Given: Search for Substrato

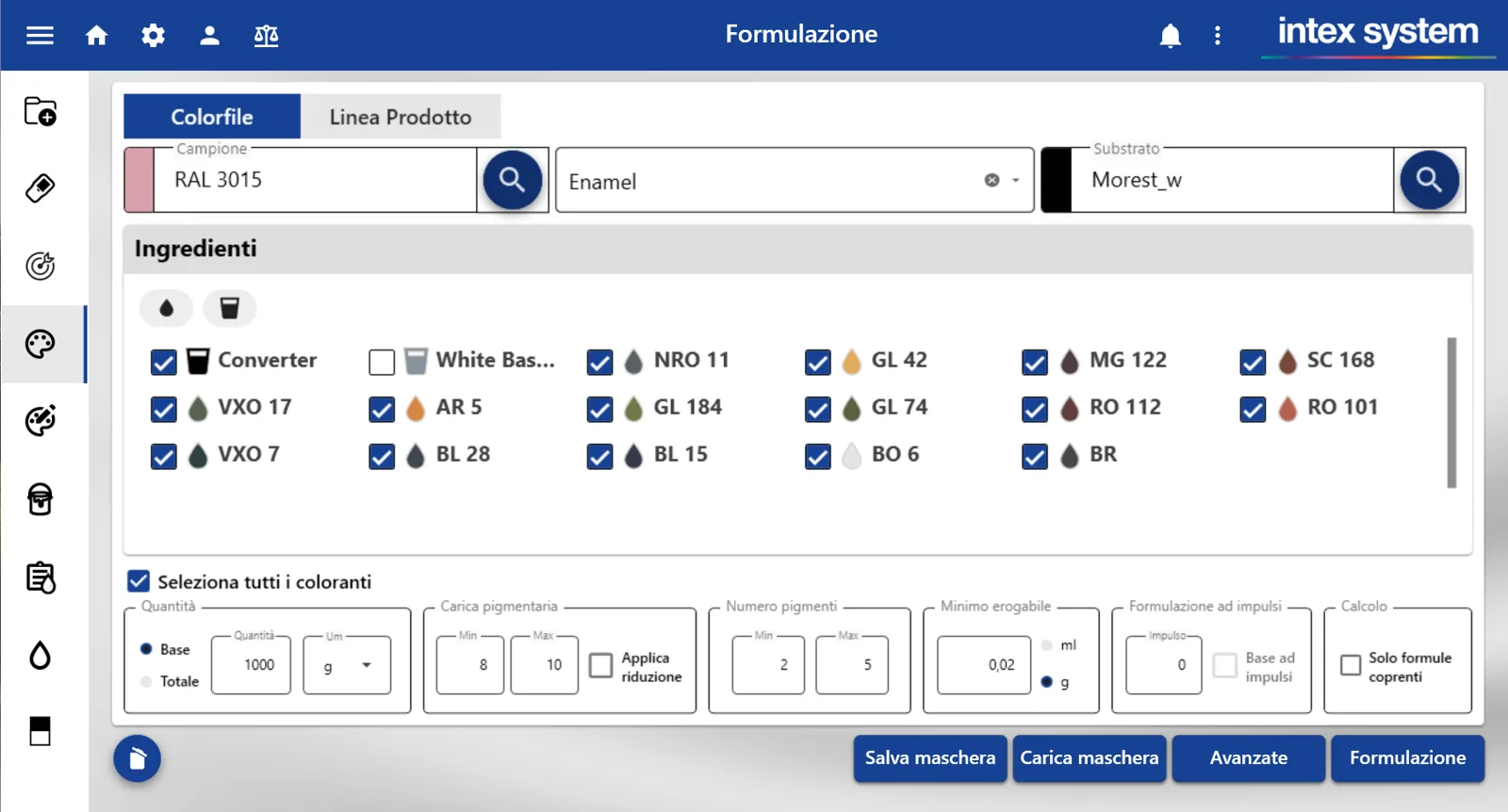Looking at the screenshot, I should point(1429,179).
